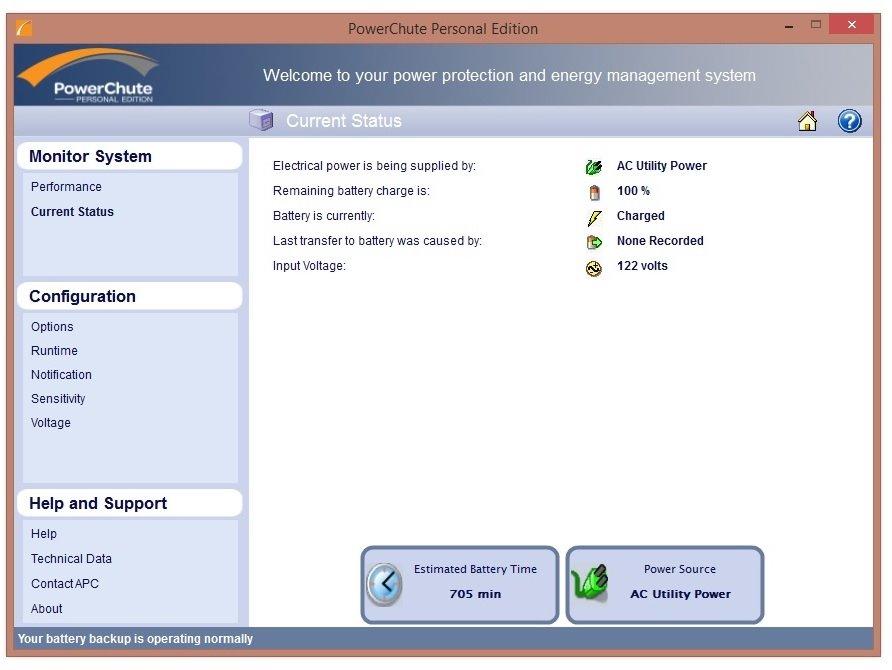Click the PowerChute title bar app icon
This screenshot has width=892, height=670.
tap(24, 27)
